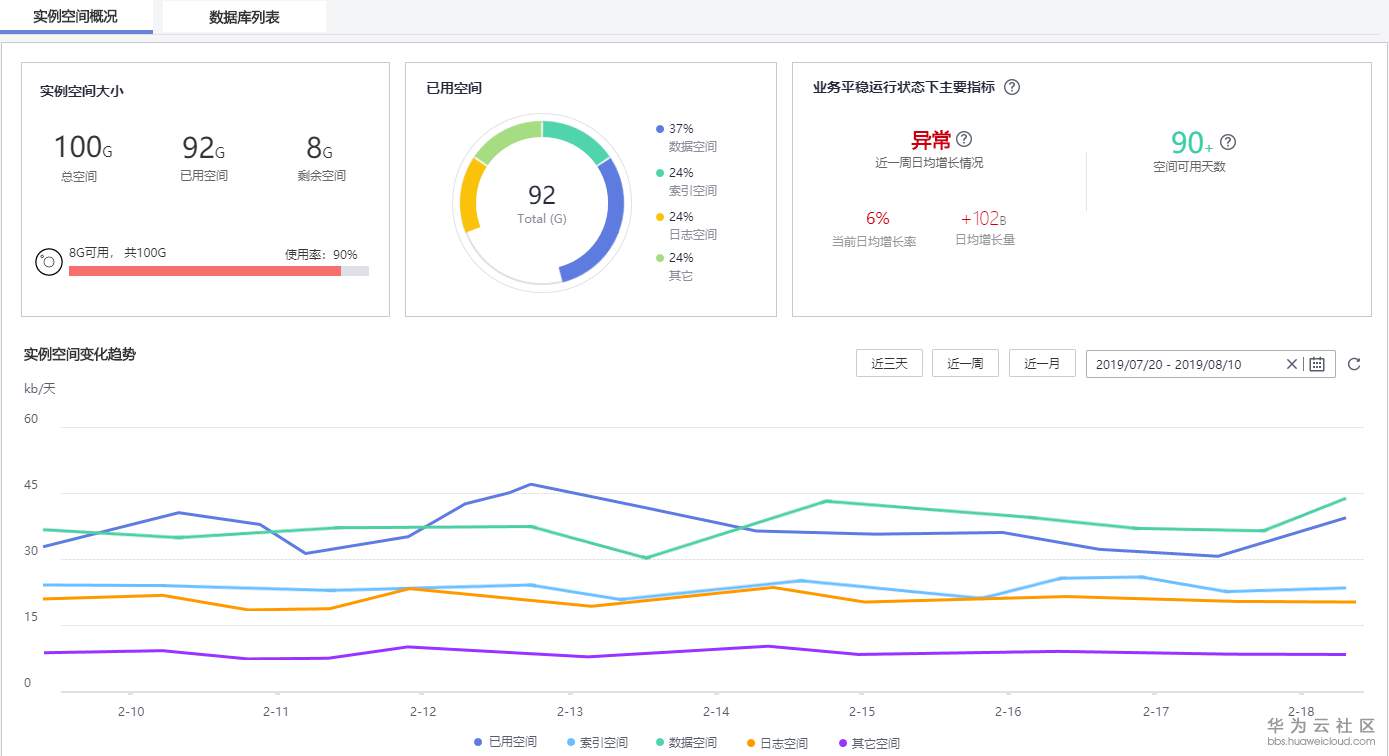Viewport: 1389px width, 756px height.
Task: Click the 92G used space value
Action: click(204, 148)
